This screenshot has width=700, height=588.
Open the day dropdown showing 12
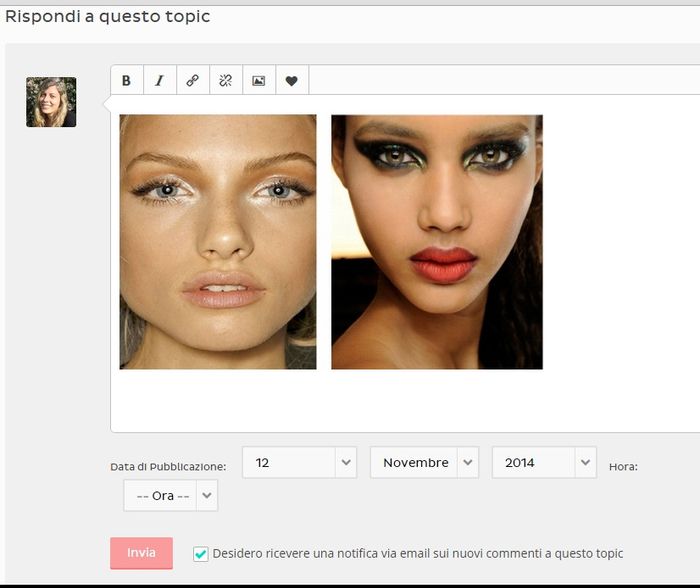[x=299, y=462]
